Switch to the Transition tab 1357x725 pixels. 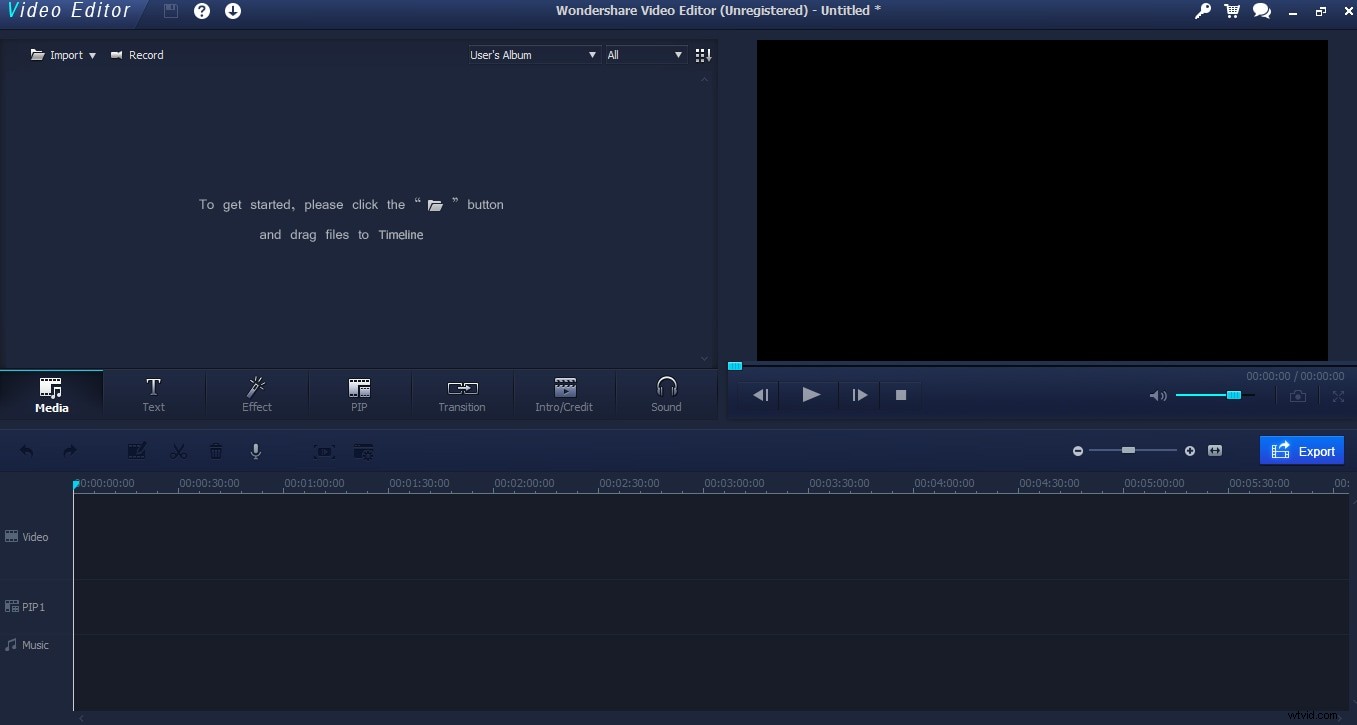tap(461, 395)
